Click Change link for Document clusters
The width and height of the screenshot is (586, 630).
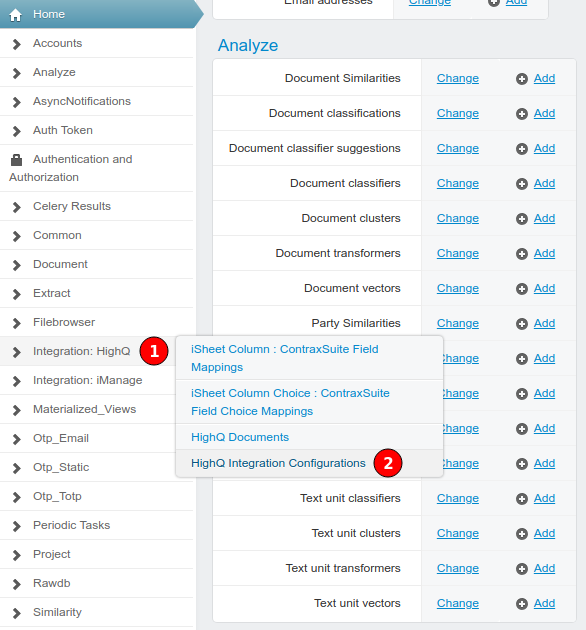click(458, 218)
